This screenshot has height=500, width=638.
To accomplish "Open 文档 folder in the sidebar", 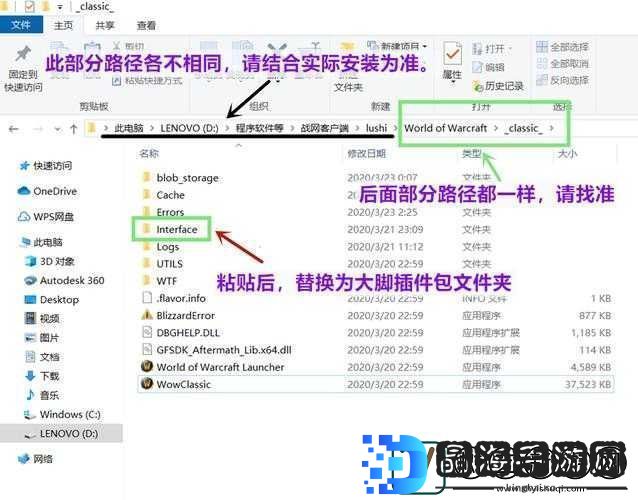I will [42, 357].
